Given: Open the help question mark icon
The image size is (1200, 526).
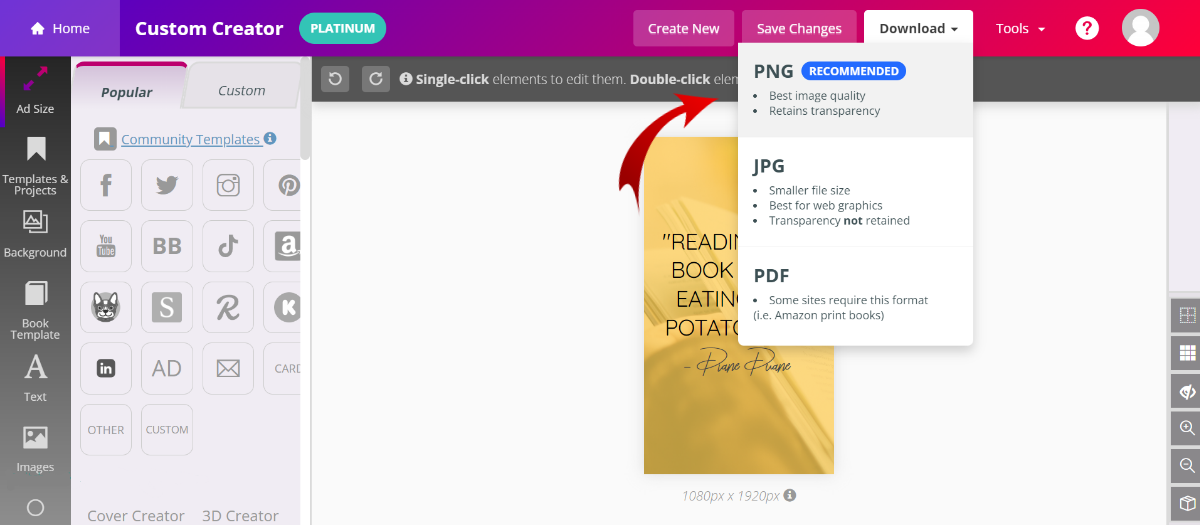Looking at the screenshot, I should [1087, 28].
